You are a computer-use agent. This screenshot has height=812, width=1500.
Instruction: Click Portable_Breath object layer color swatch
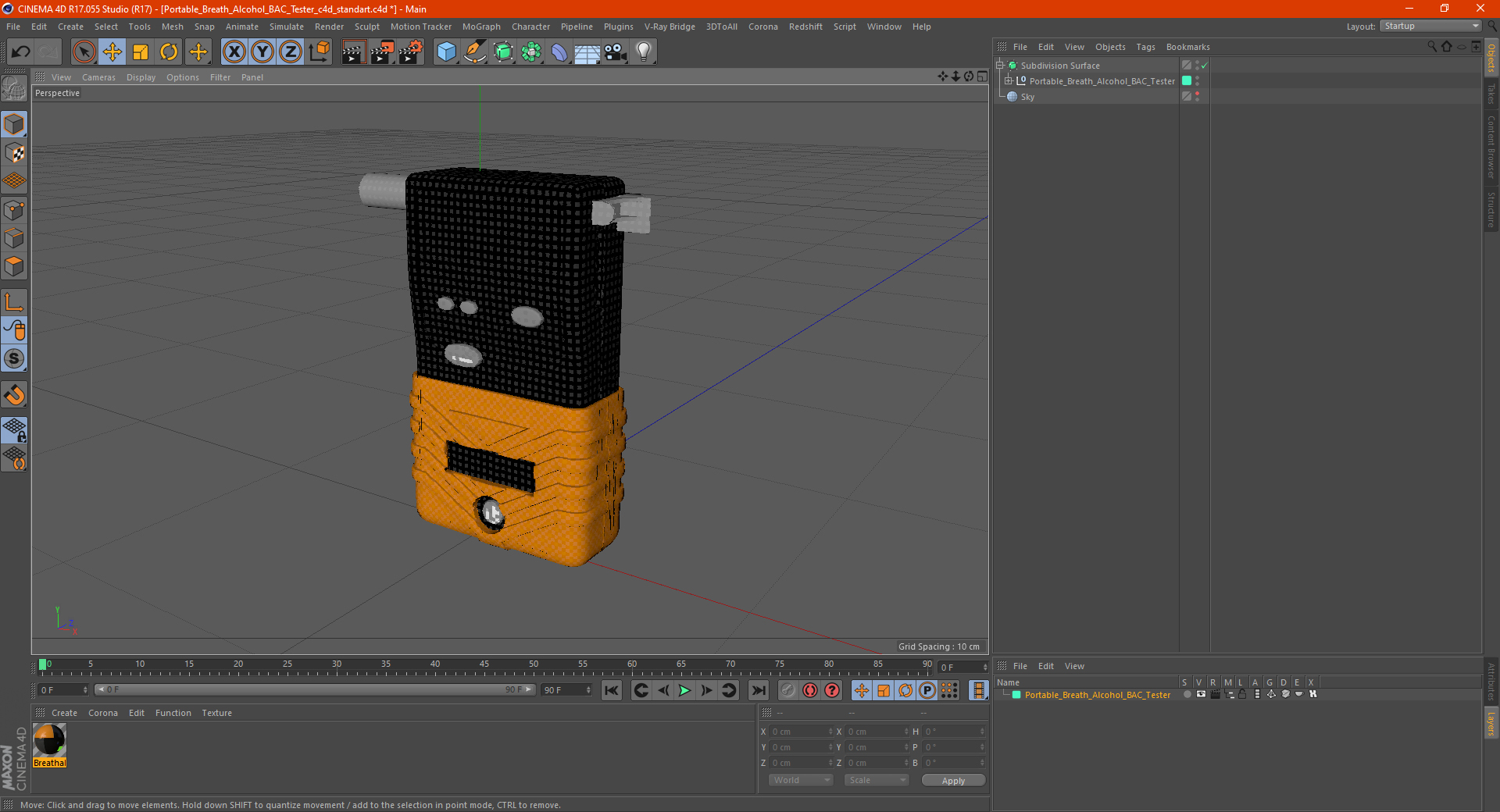[x=1187, y=81]
